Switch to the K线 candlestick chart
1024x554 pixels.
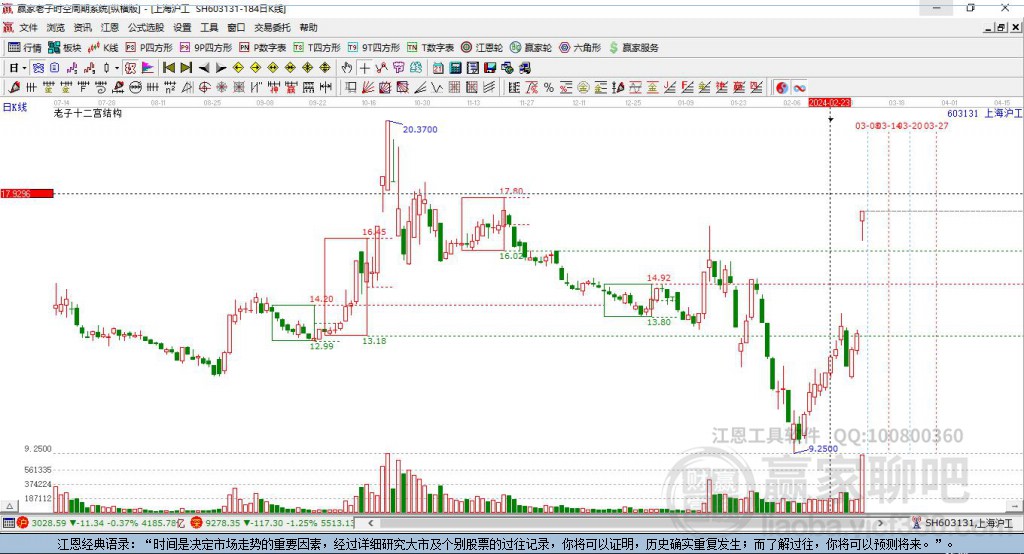click(x=103, y=48)
